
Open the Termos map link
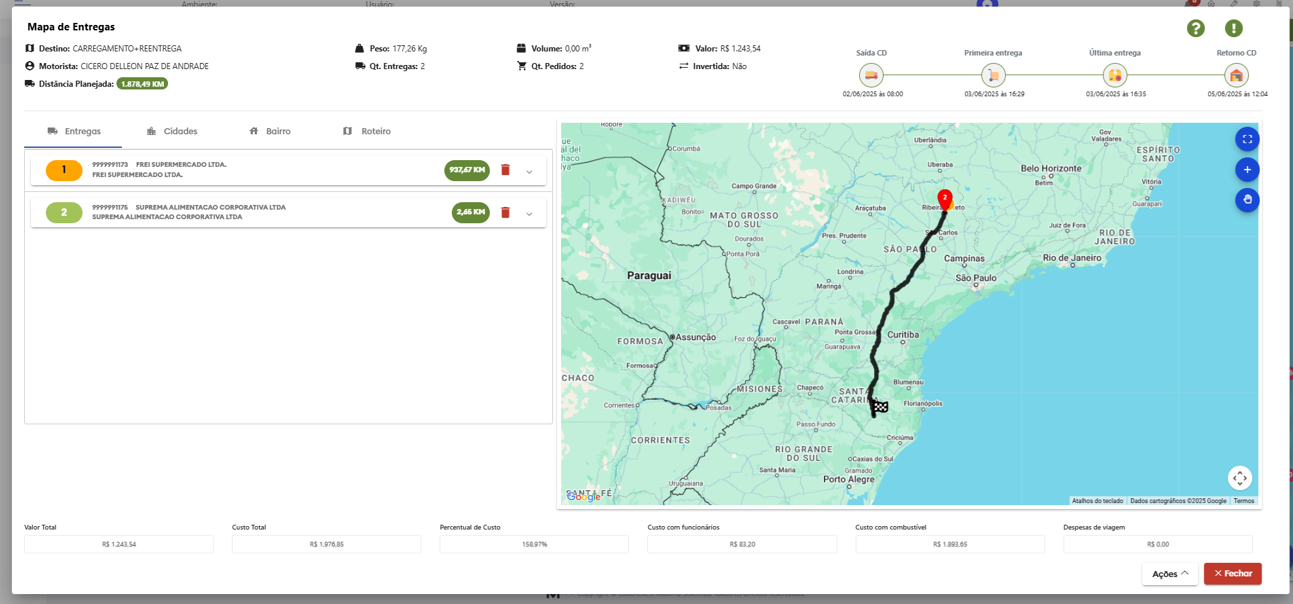1243,501
